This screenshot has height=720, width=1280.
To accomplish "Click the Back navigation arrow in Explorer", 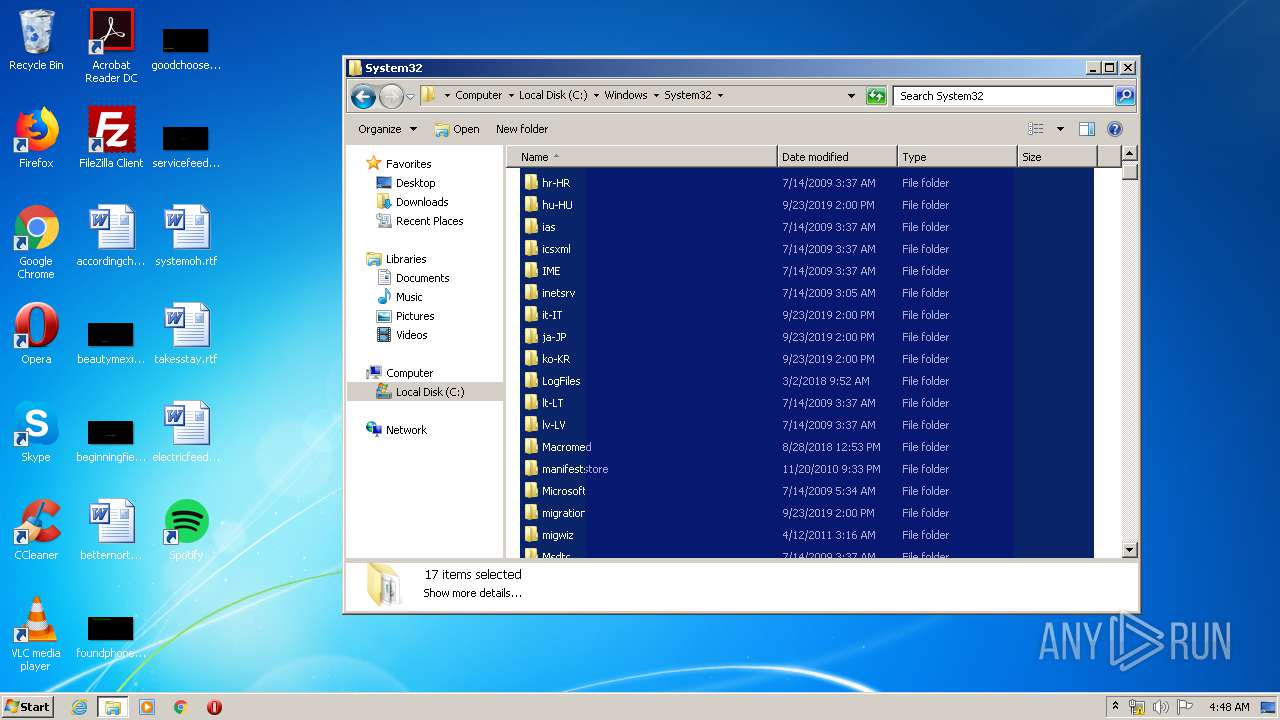I will 363,96.
